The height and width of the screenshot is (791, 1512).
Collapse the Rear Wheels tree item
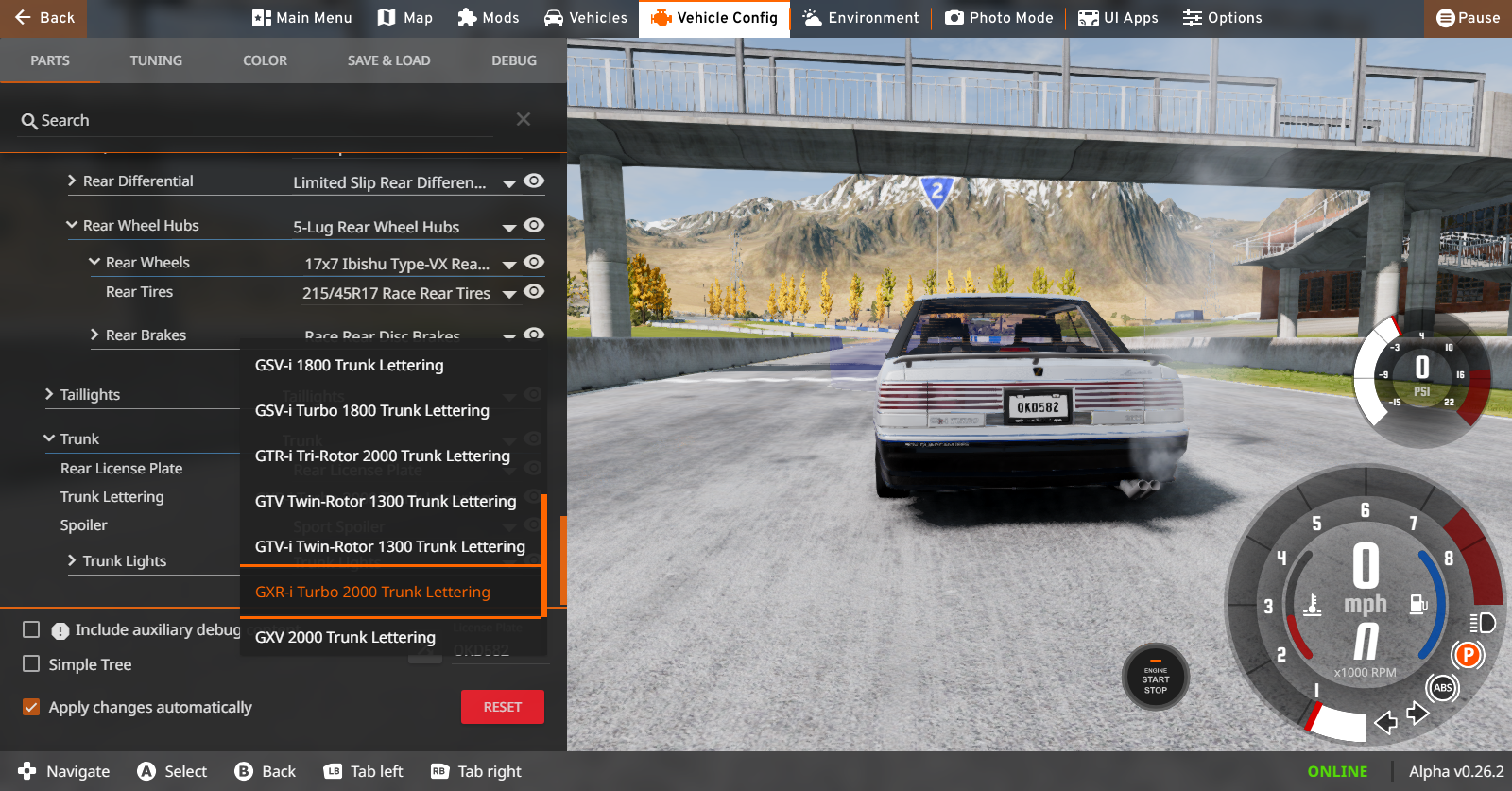tap(94, 262)
